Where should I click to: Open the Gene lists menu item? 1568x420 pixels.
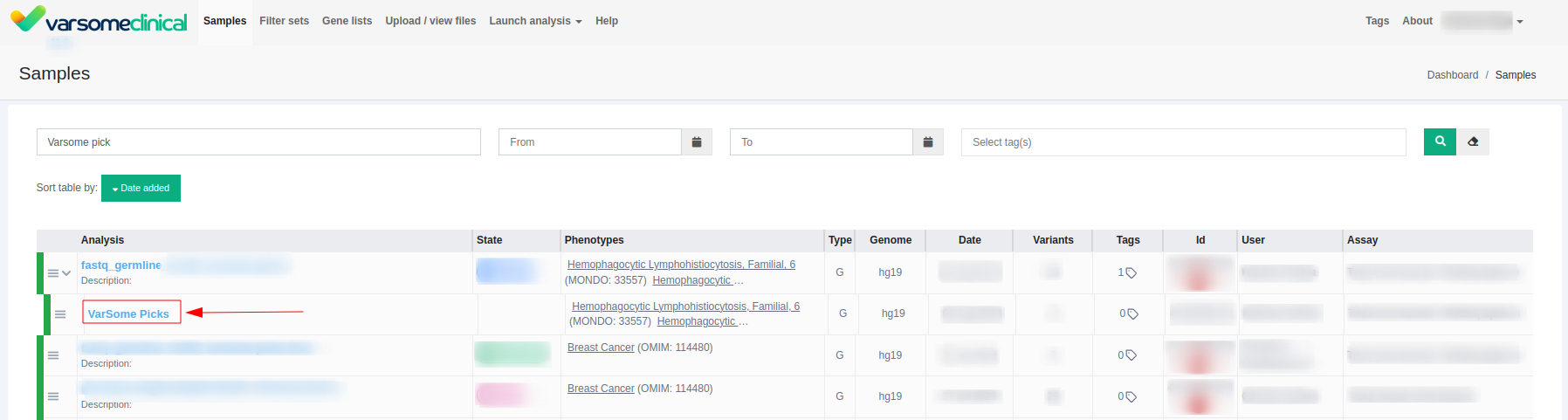pos(347,21)
